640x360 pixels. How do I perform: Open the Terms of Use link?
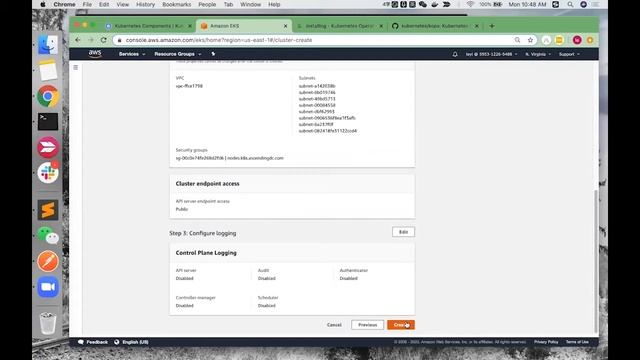click(x=577, y=342)
